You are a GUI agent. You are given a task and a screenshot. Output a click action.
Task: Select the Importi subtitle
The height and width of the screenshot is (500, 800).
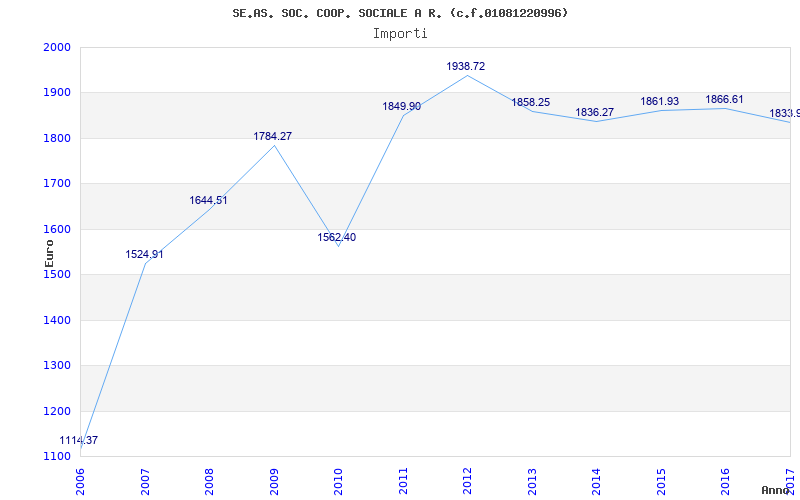point(400,33)
